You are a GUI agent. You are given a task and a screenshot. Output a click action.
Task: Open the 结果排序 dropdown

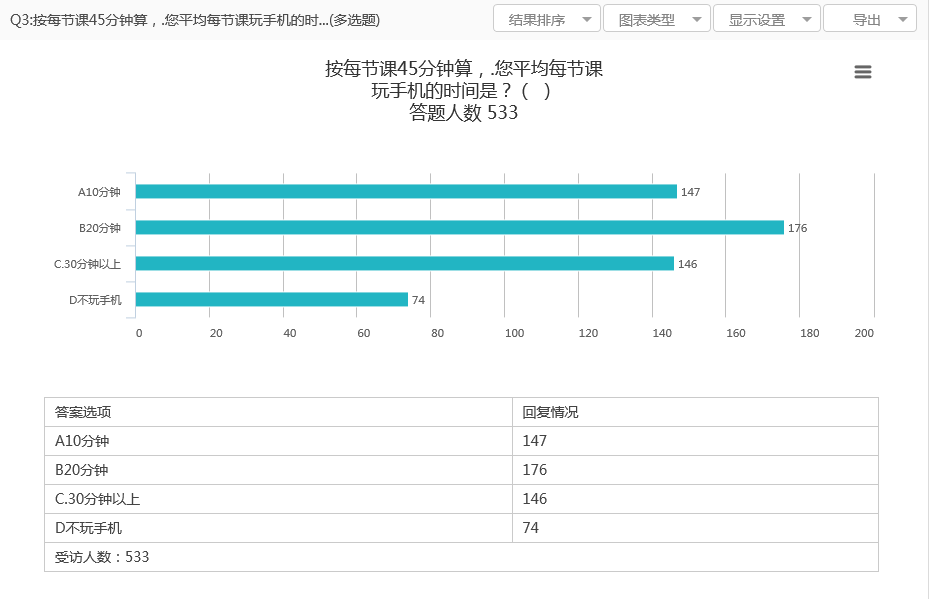click(x=547, y=19)
